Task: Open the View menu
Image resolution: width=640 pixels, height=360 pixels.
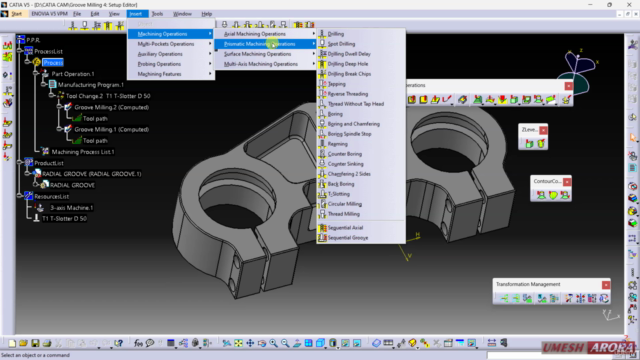Action: click(x=114, y=14)
